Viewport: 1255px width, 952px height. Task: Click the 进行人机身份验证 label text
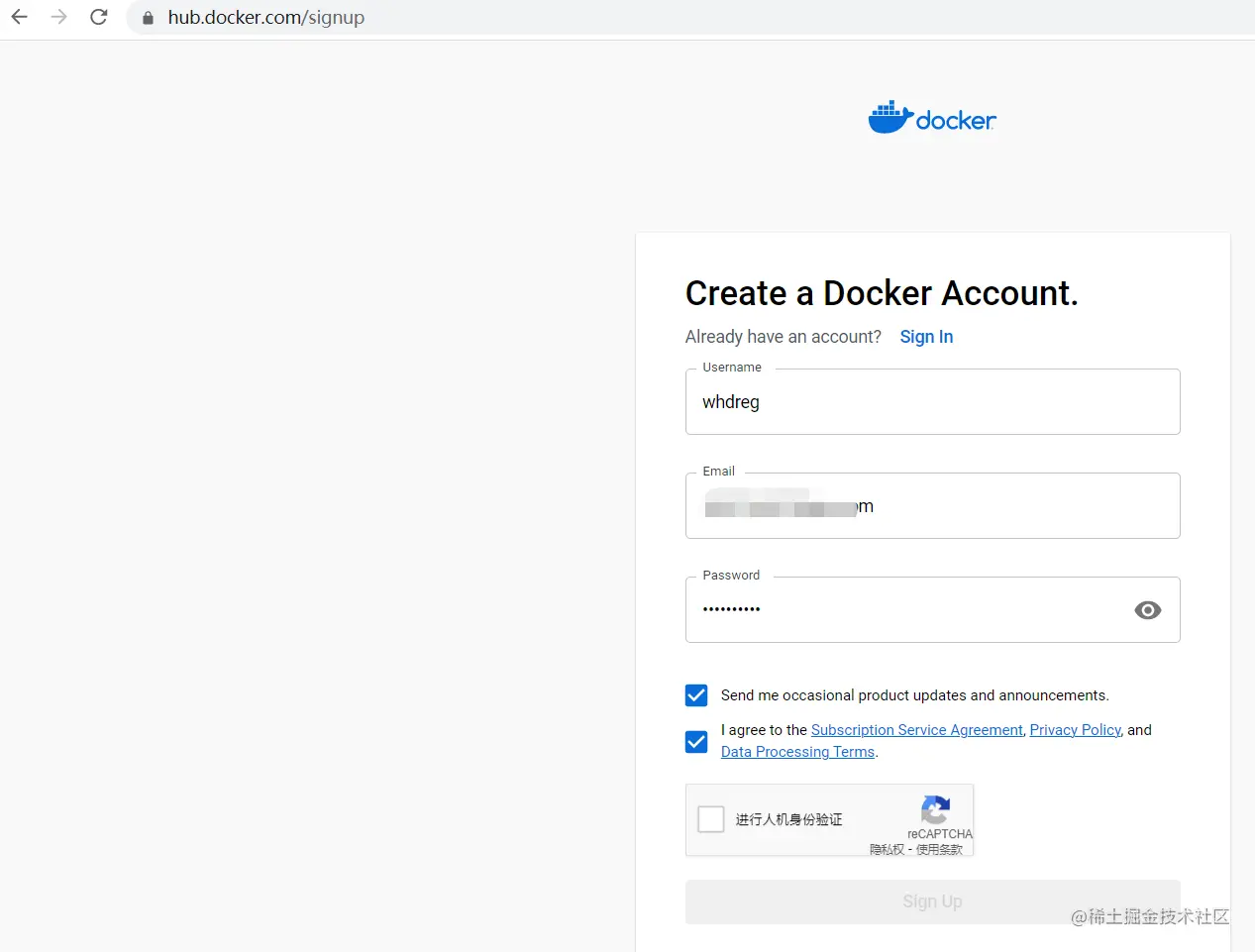coord(788,819)
